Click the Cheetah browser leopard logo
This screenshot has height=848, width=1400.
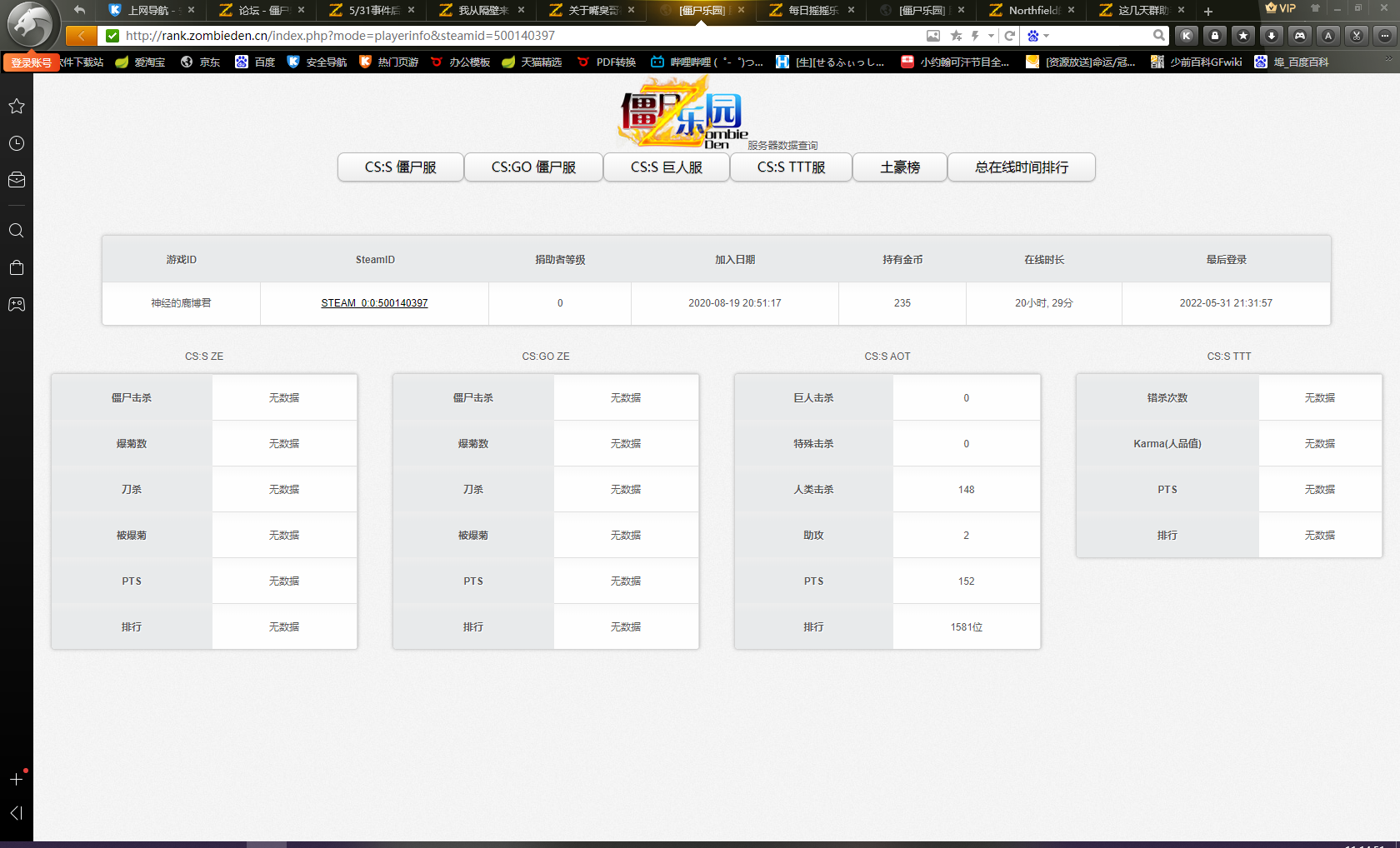click(31, 24)
